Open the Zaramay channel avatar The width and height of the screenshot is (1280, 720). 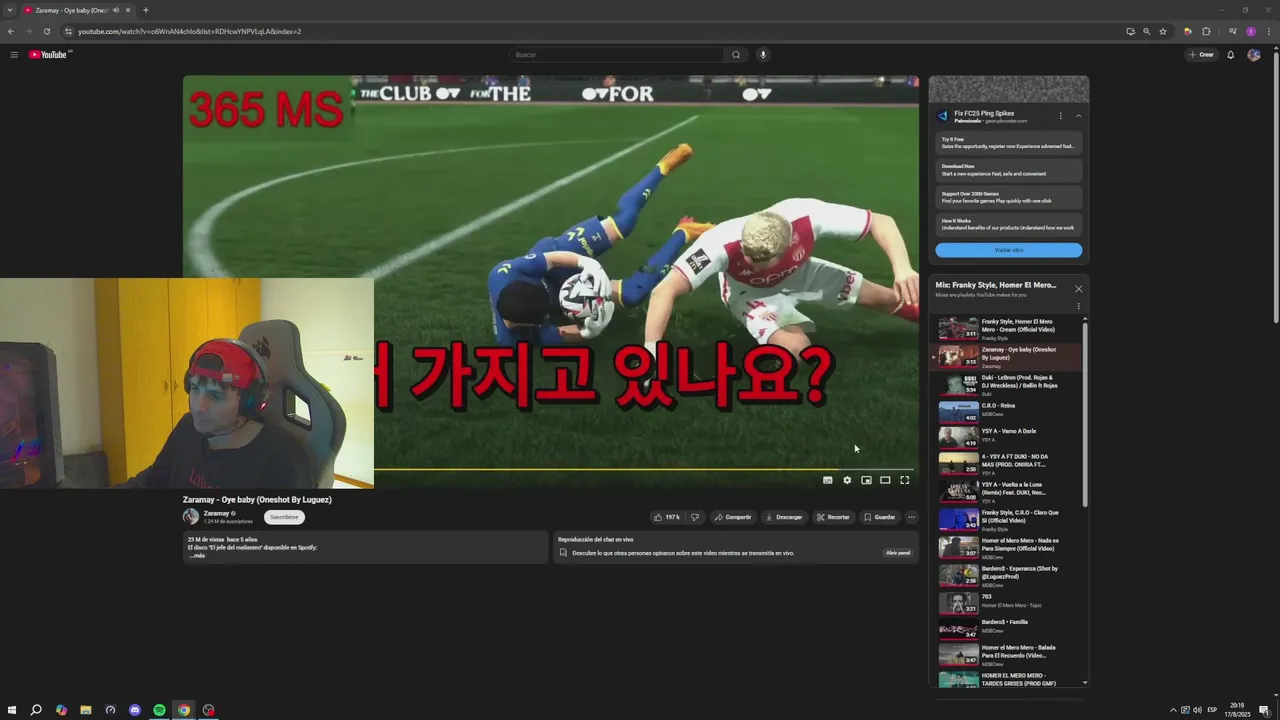click(x=191, y=517)
